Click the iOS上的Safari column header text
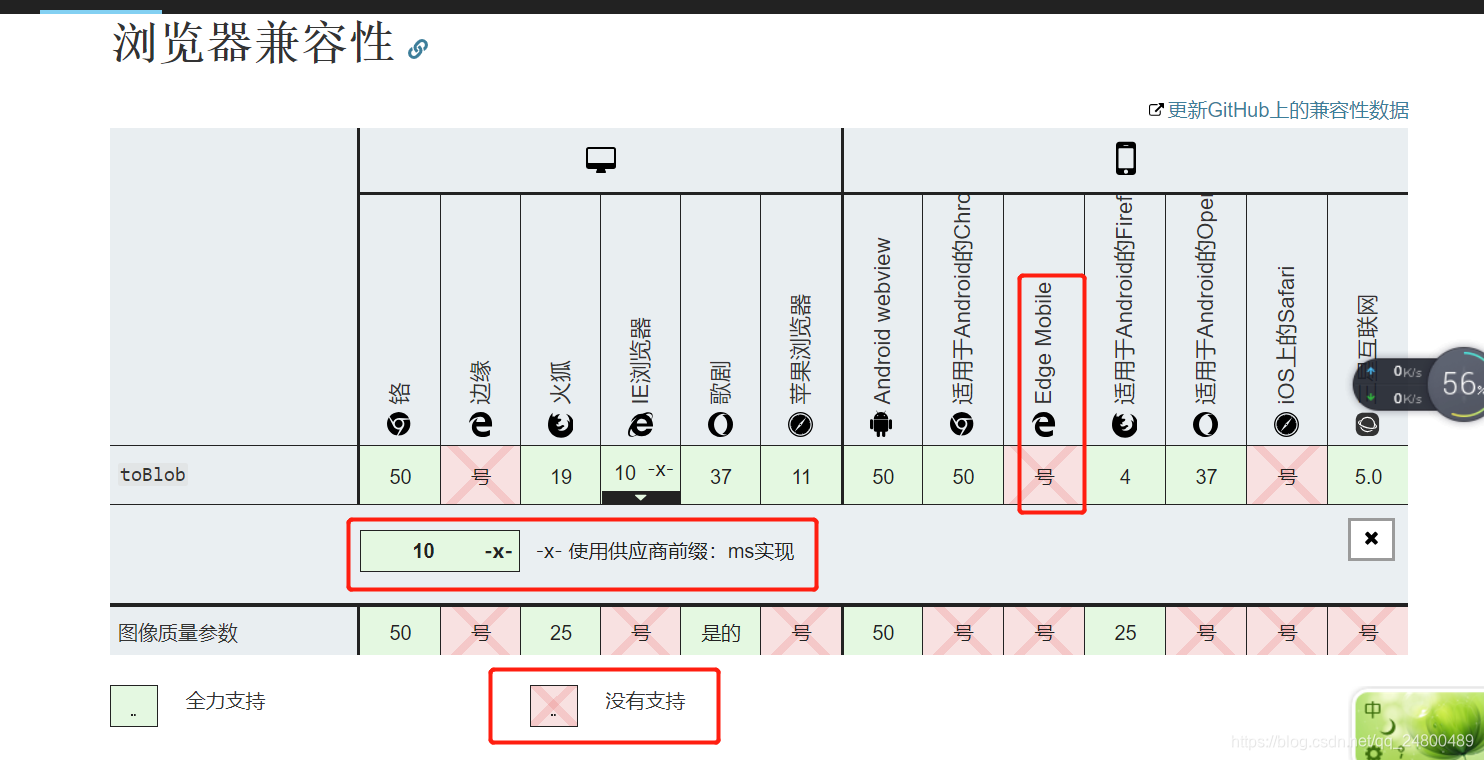This screenshot has height=760, width=1484. (x=1287, y=335)
